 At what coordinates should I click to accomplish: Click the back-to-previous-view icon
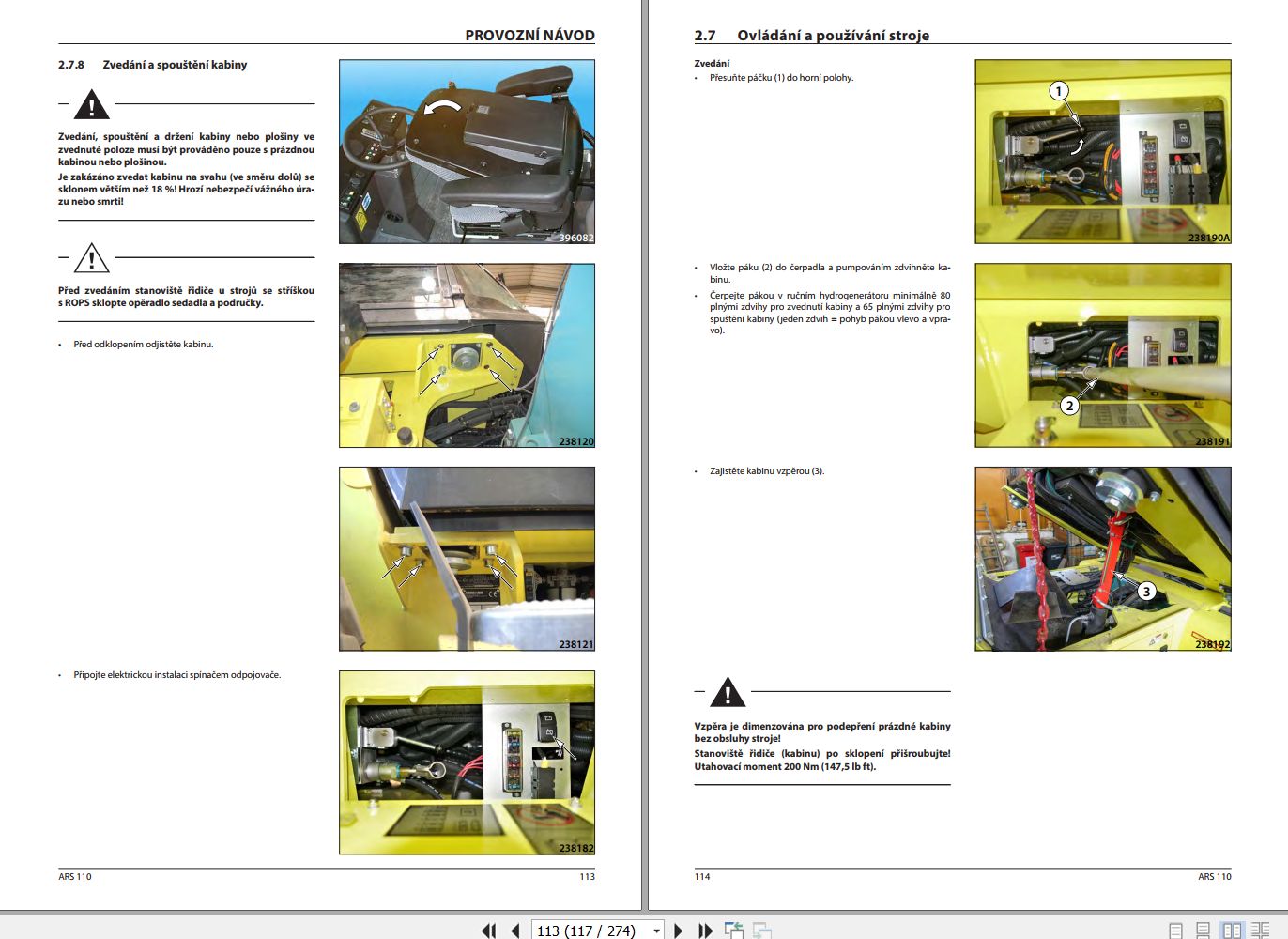[x=732, y=930]
